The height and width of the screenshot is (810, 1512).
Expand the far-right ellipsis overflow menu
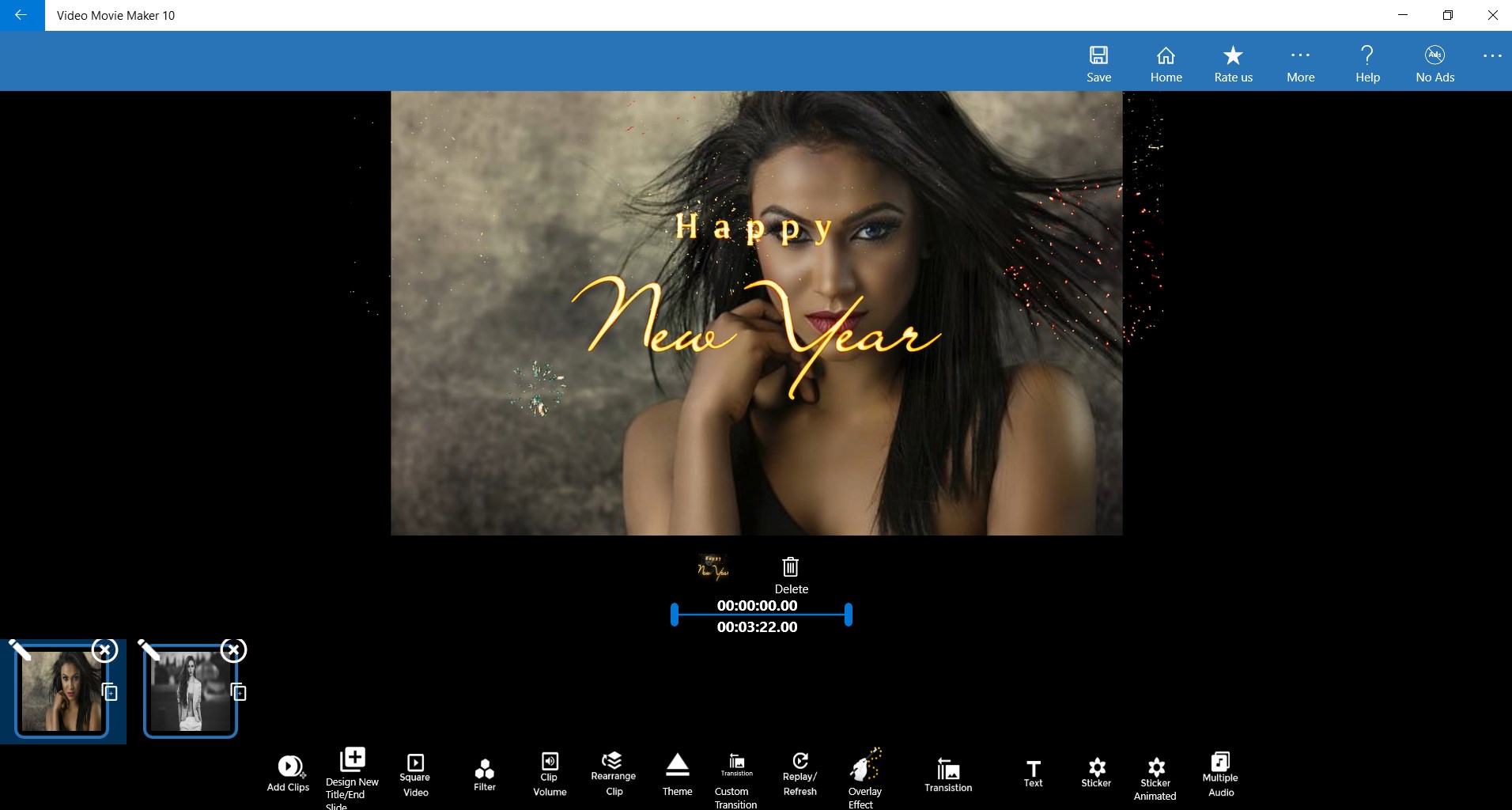[x=1492, y=55]
